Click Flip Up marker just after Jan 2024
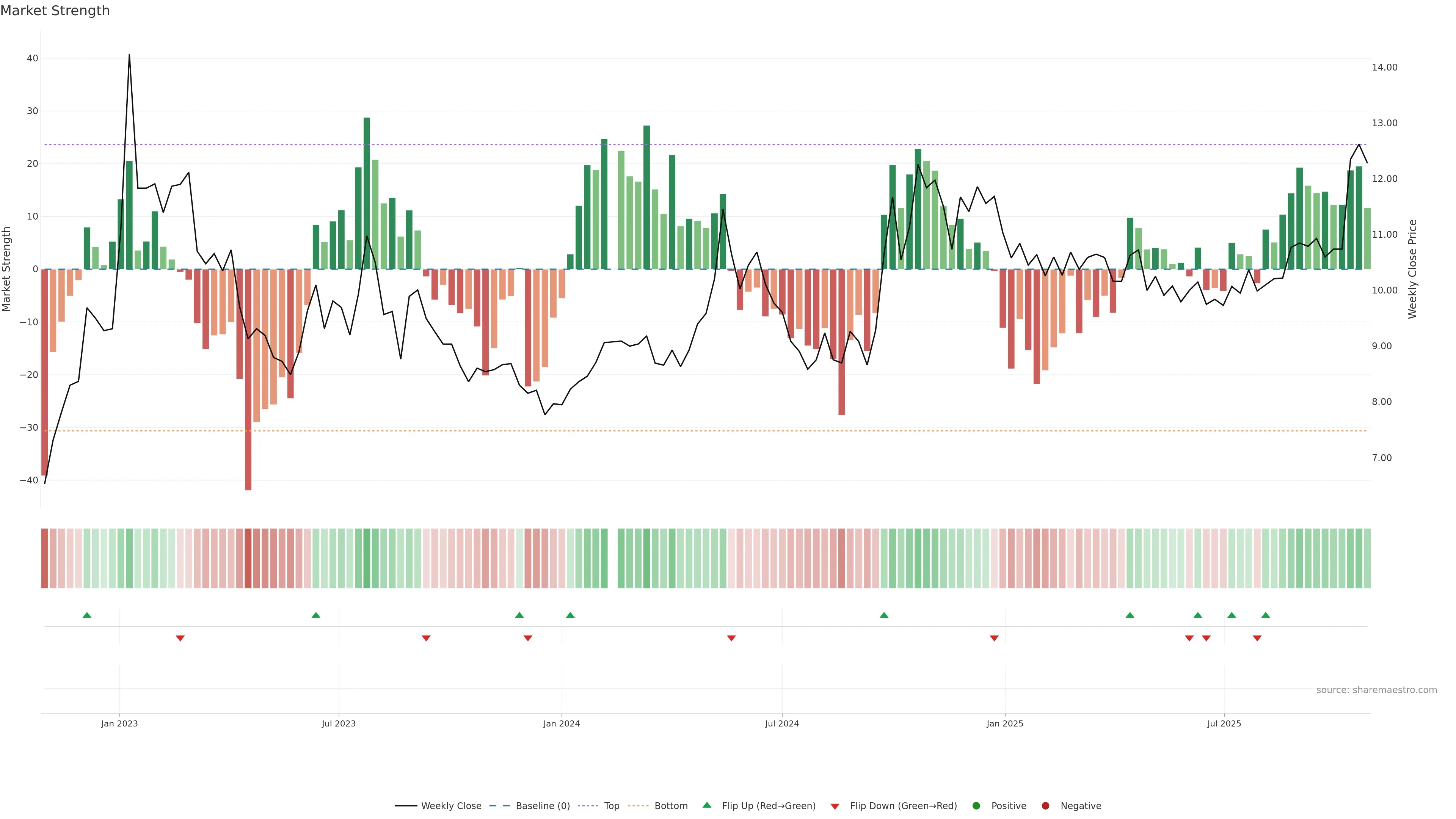 [x=570, y=615]
